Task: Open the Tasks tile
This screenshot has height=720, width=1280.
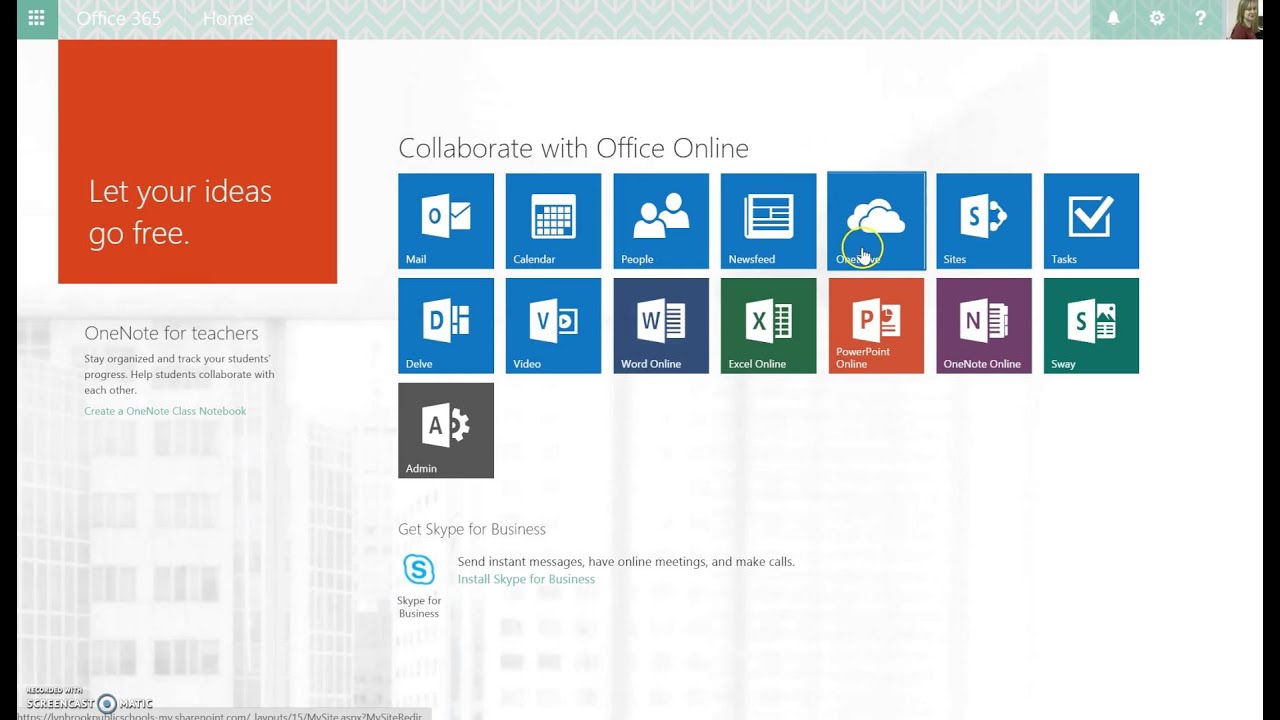Action: point(1091,221)
